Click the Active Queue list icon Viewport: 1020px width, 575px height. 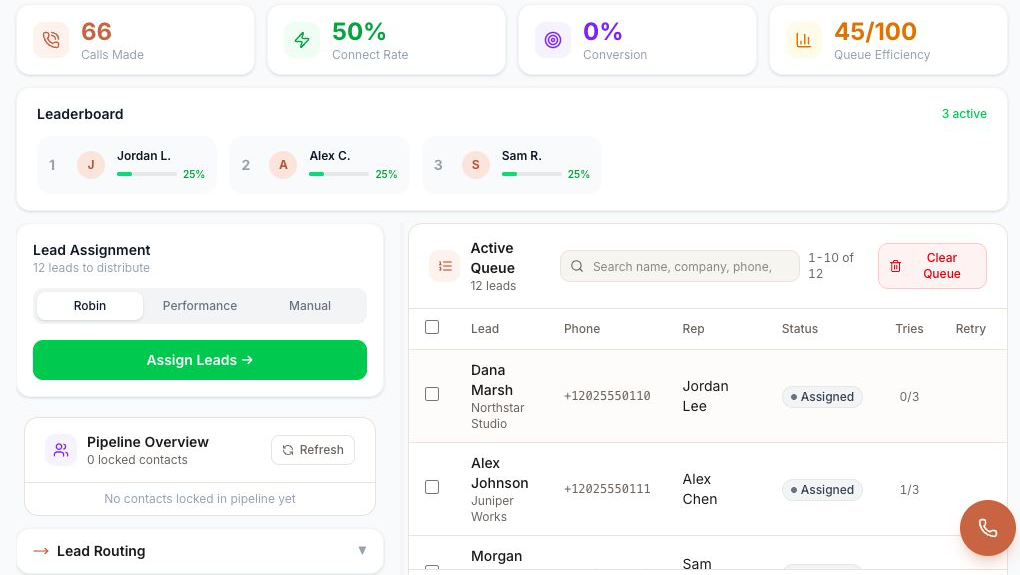point(445,266)
